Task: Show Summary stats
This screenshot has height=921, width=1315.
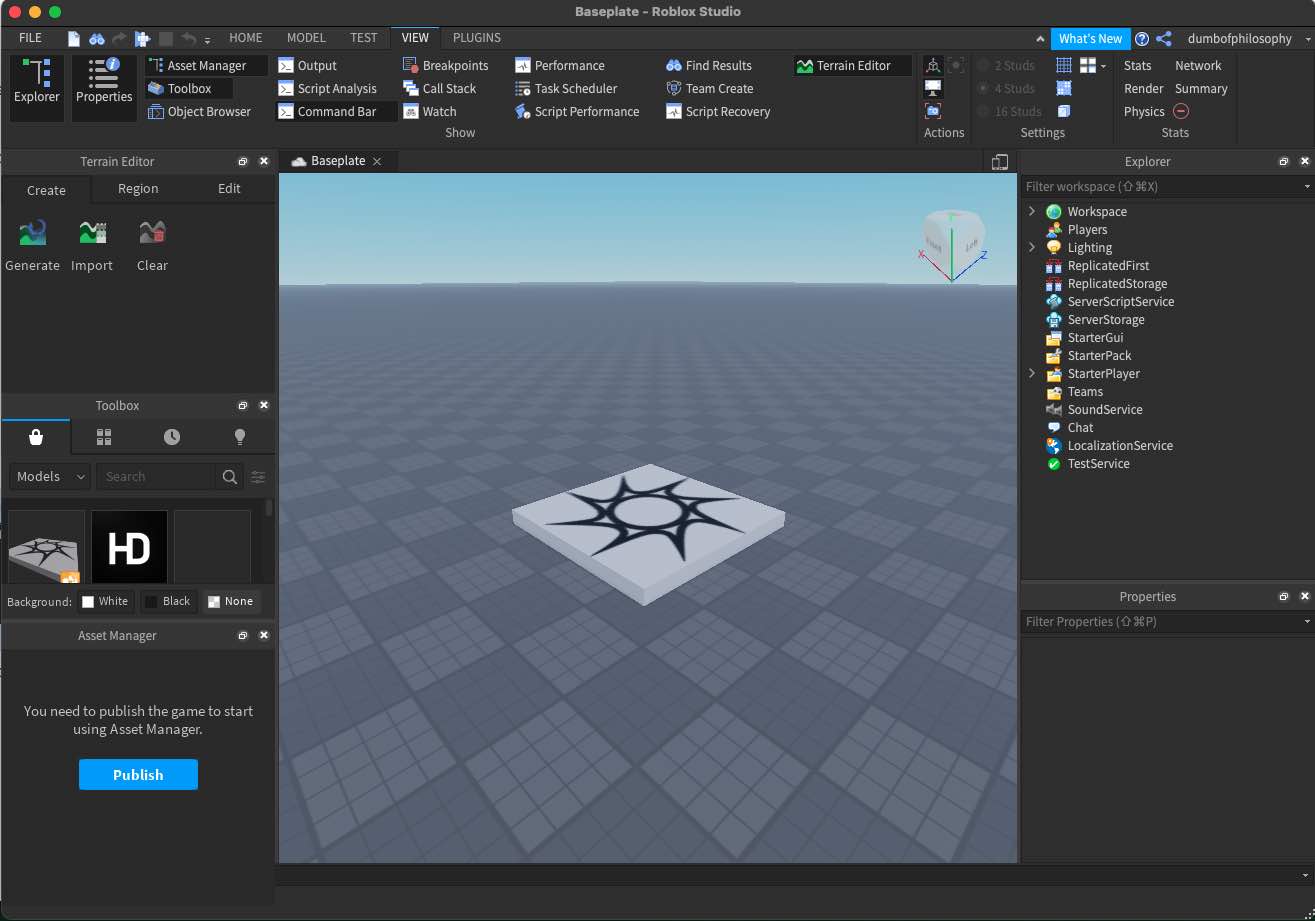Action: pos(1201,88)
